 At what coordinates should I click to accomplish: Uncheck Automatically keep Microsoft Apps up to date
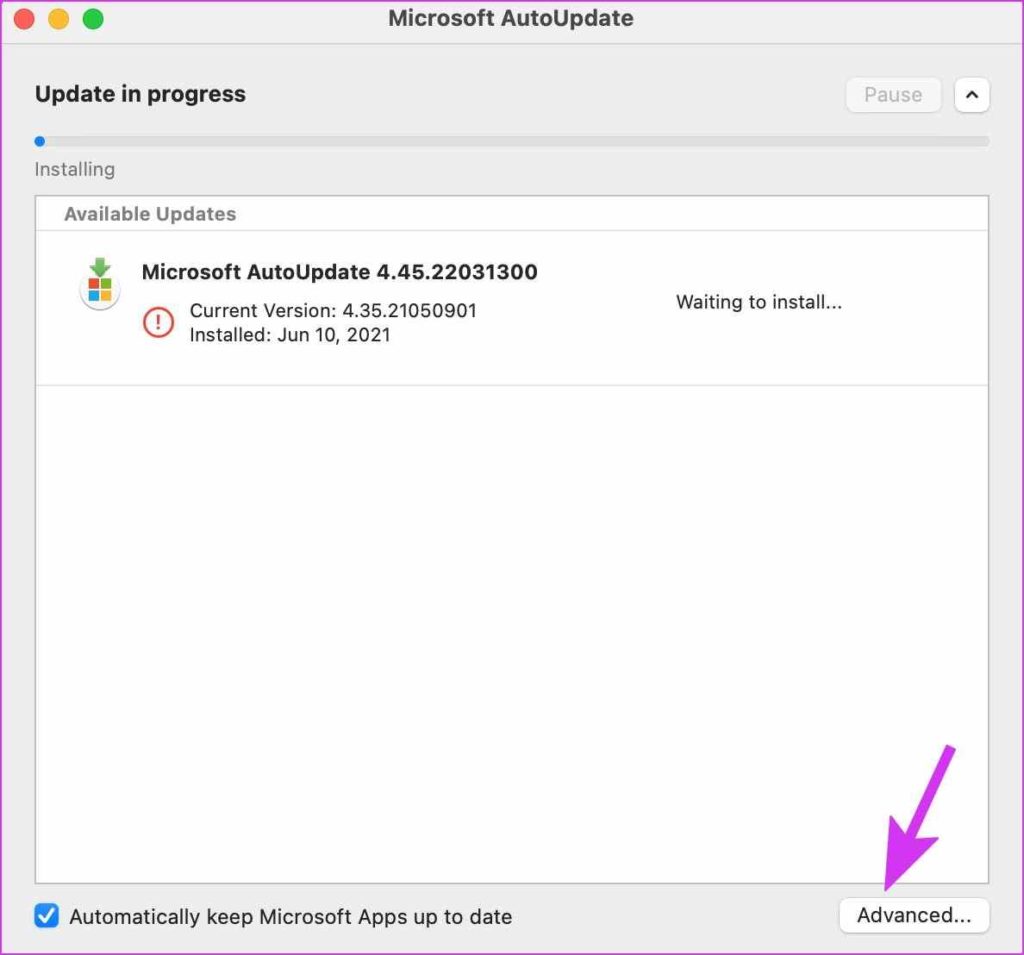46,916
